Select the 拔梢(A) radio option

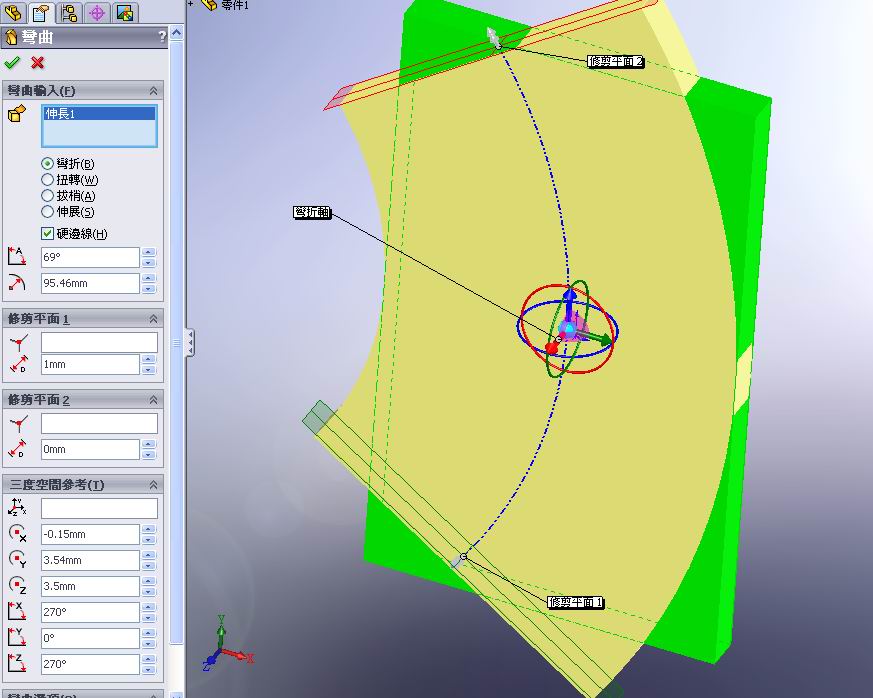(47, 195)
